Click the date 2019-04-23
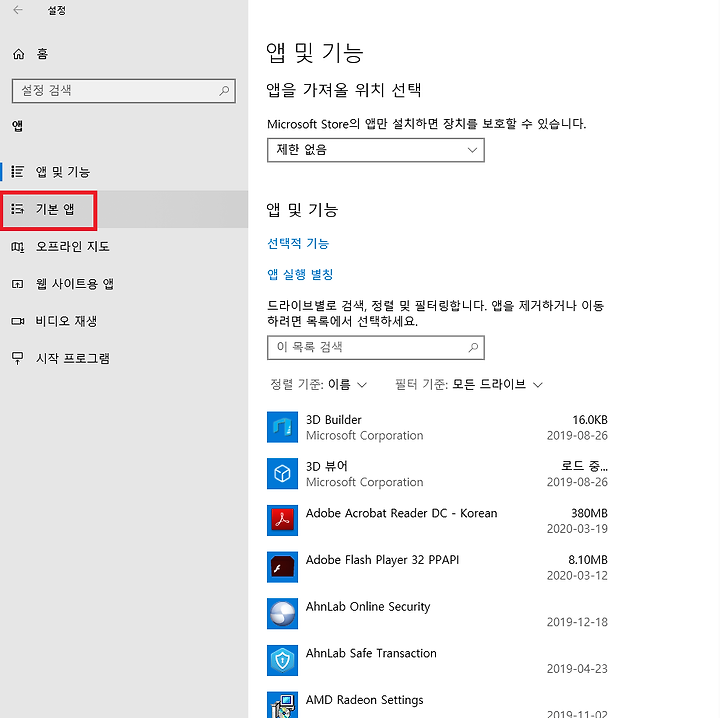720x718 pixels. coord(577,669)
